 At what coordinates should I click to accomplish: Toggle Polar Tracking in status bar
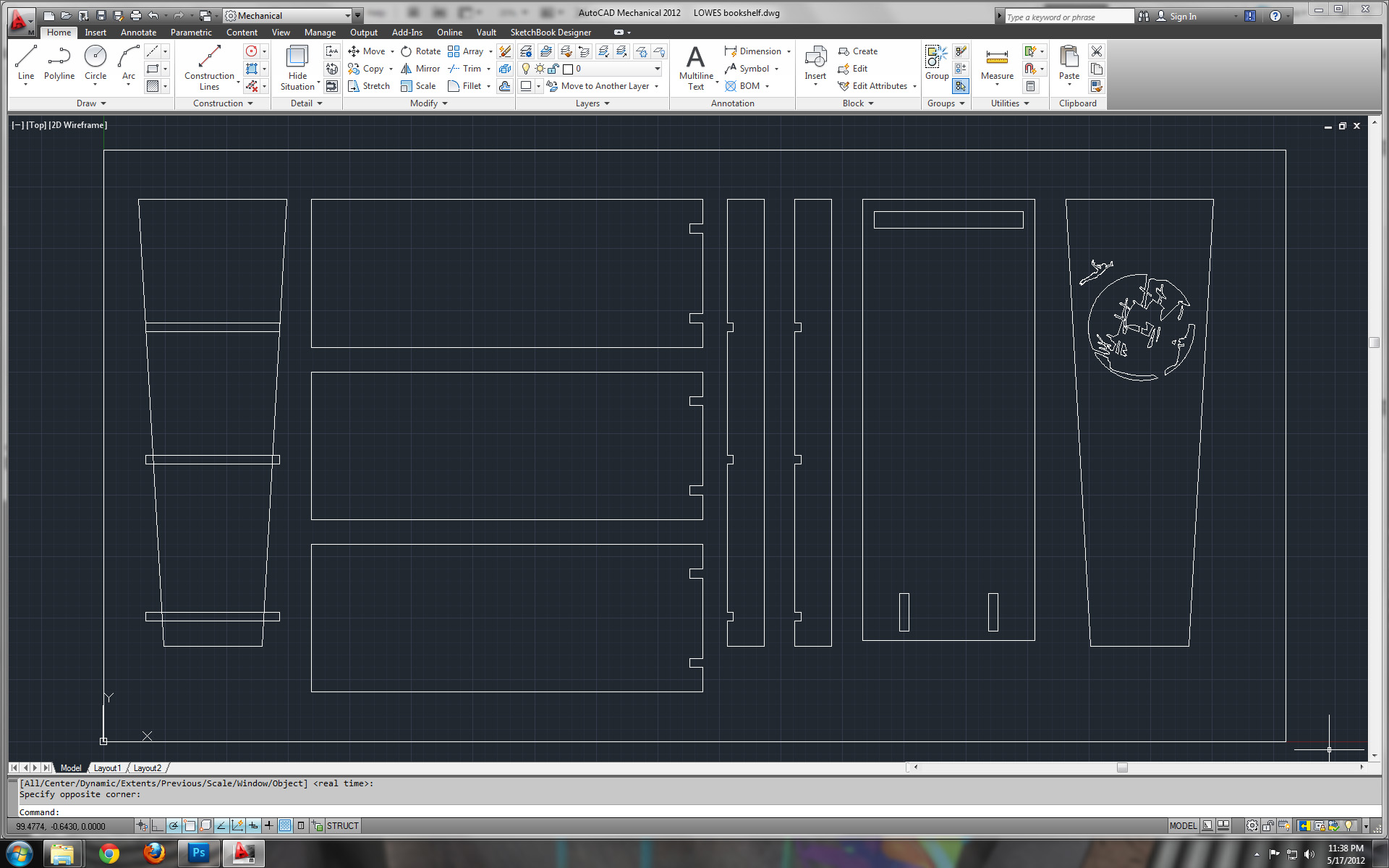coord(174,825)
